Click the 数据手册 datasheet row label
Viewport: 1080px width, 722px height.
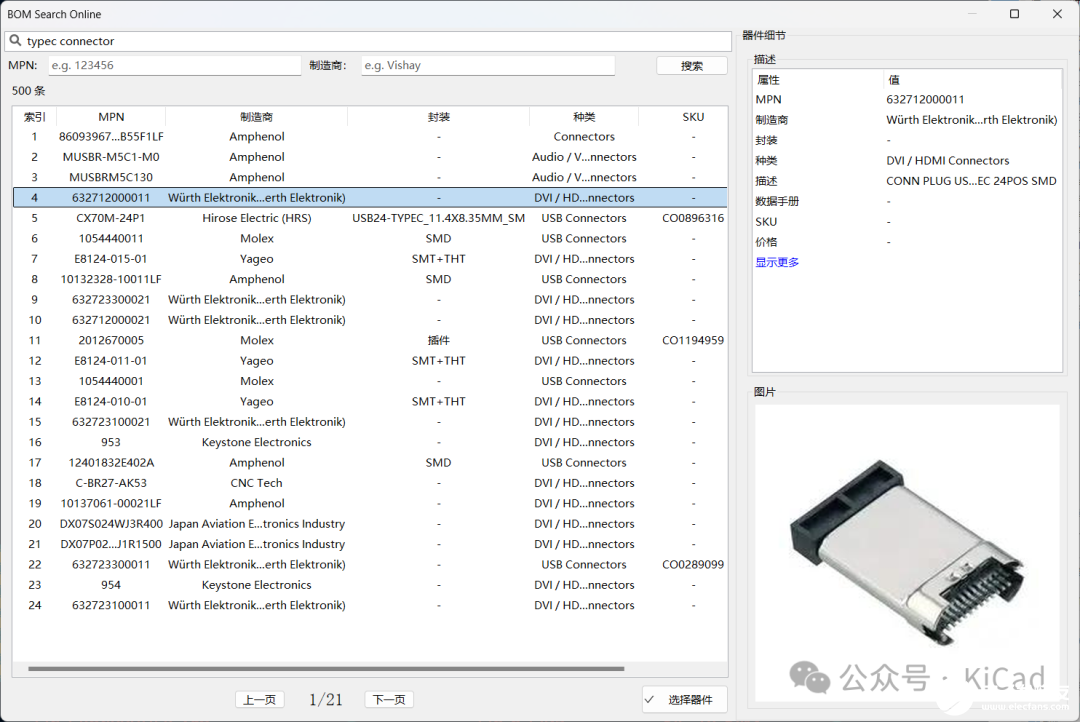(777, 201)
